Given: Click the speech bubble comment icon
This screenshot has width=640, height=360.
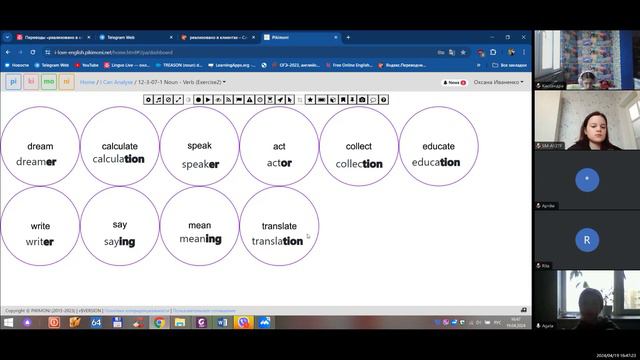Looking at the screenshot, I should click(x=373, y=100).
